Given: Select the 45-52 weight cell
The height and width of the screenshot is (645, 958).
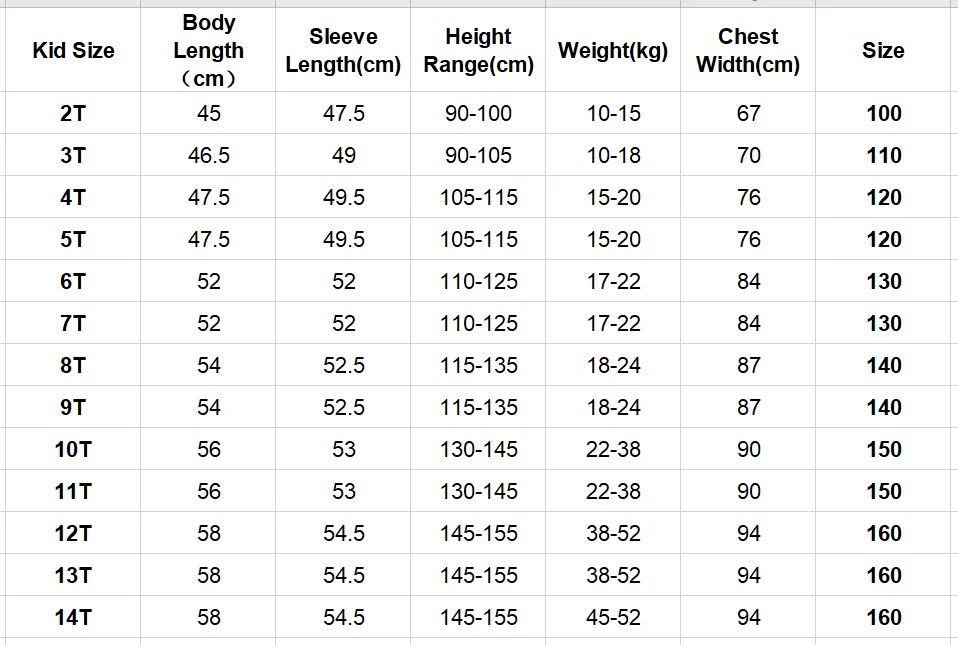Looking at the screenshot, I should [613, 617].
